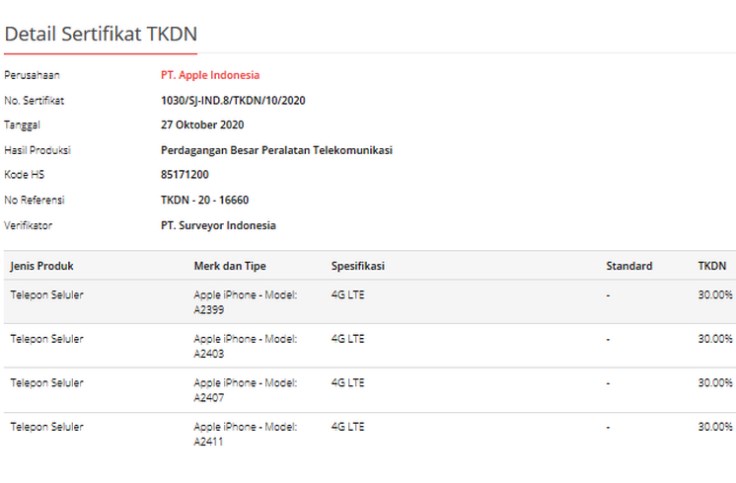Click the Jenis Produk column header
Viewport: 736px width, 483px height.
pyautogui.click(x=42, y=266)
